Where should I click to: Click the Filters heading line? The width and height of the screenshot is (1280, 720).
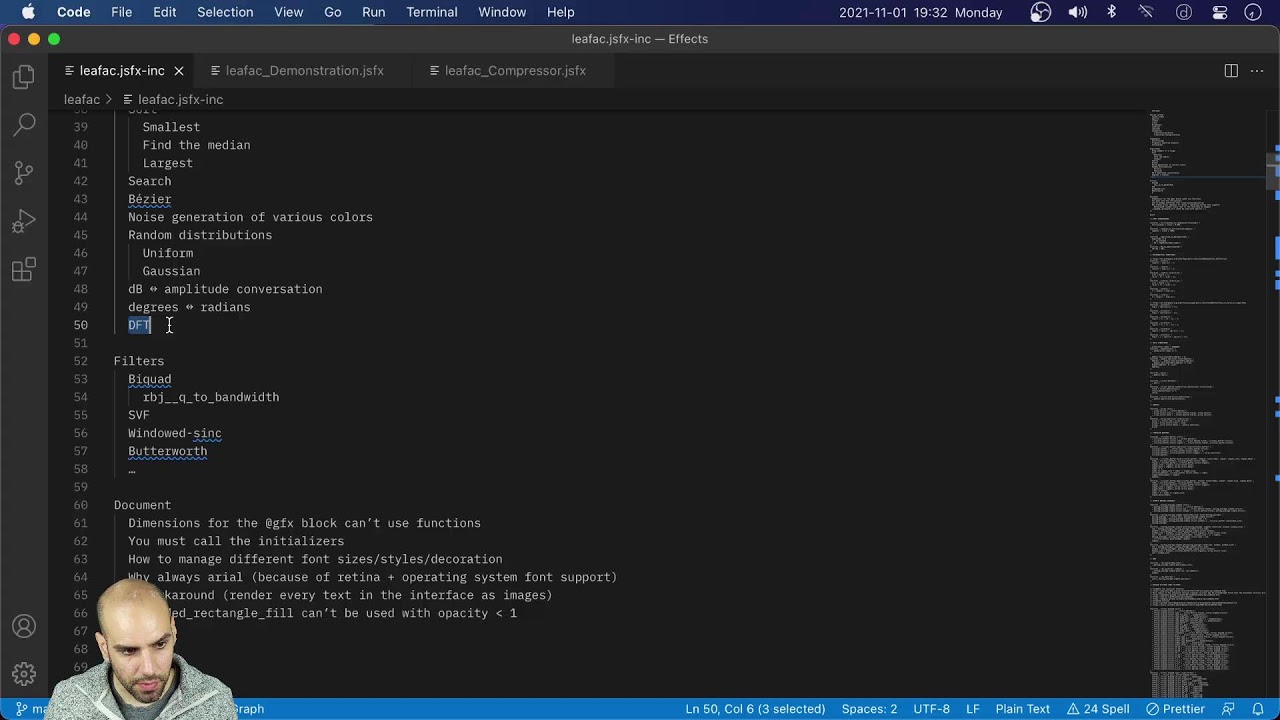tap(139, 361)
